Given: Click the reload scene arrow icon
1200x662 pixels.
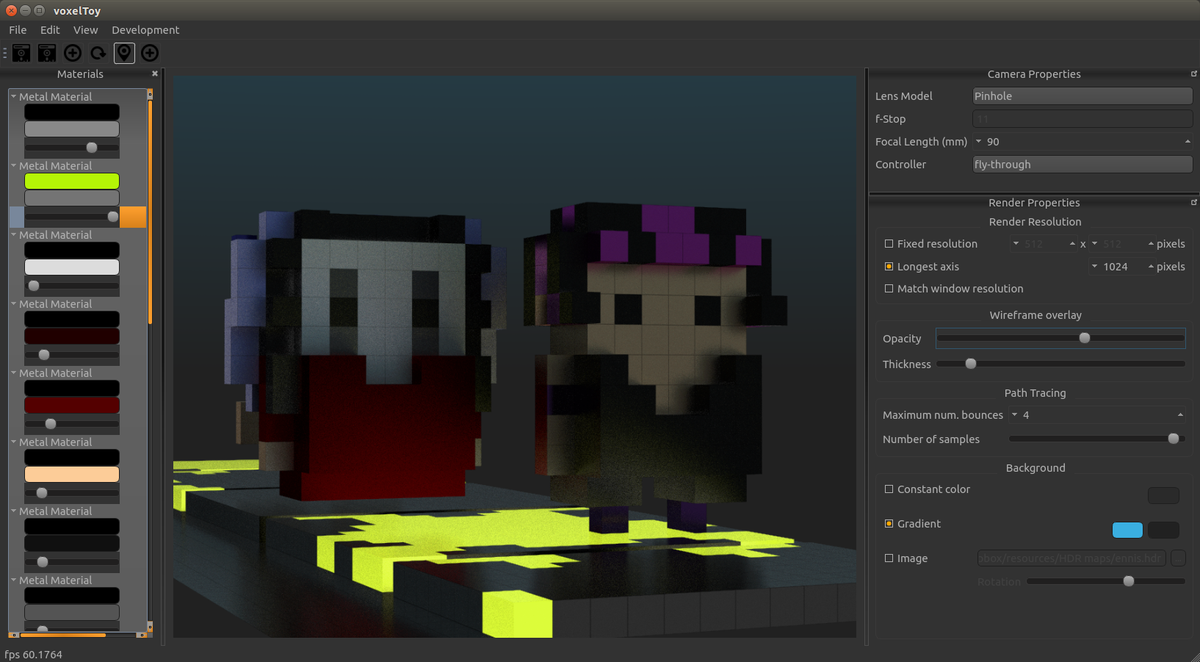Looking at the screenshot, I should [97, 52].
